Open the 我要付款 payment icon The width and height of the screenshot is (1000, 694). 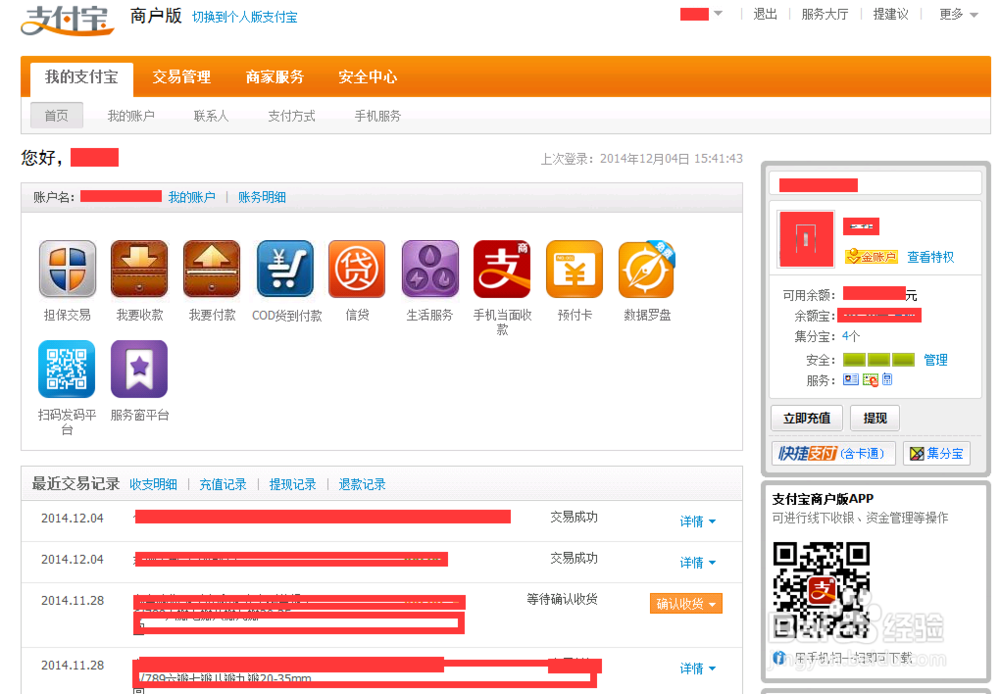211,268
